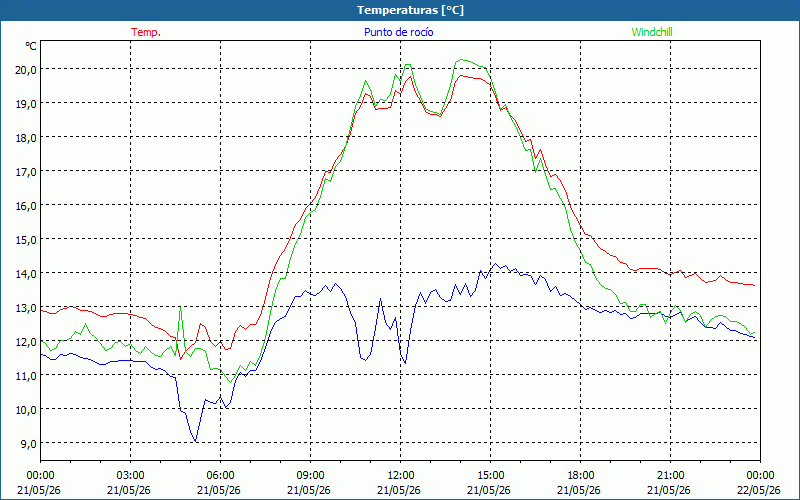Select the blue 'Punto de rocío' legend label
The height and width of the screenshot is (500, 800).
[x=398, y=32]
